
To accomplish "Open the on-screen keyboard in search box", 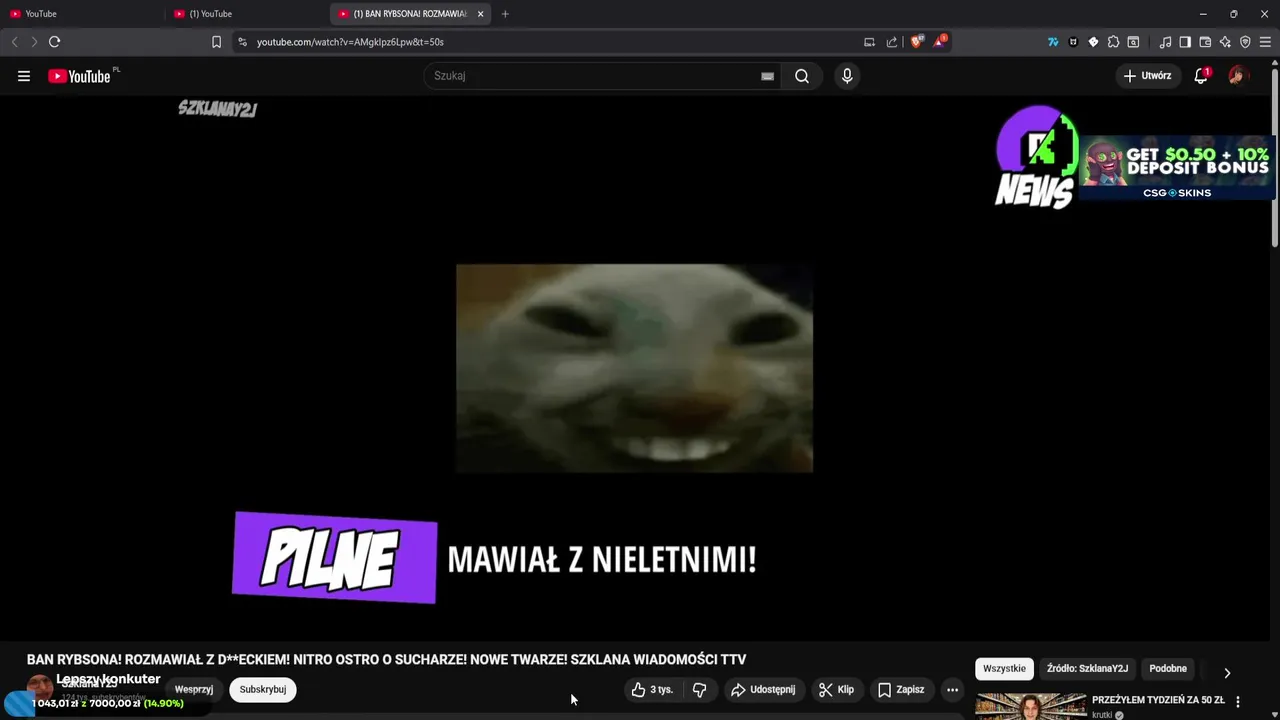I will click(767, 76).
